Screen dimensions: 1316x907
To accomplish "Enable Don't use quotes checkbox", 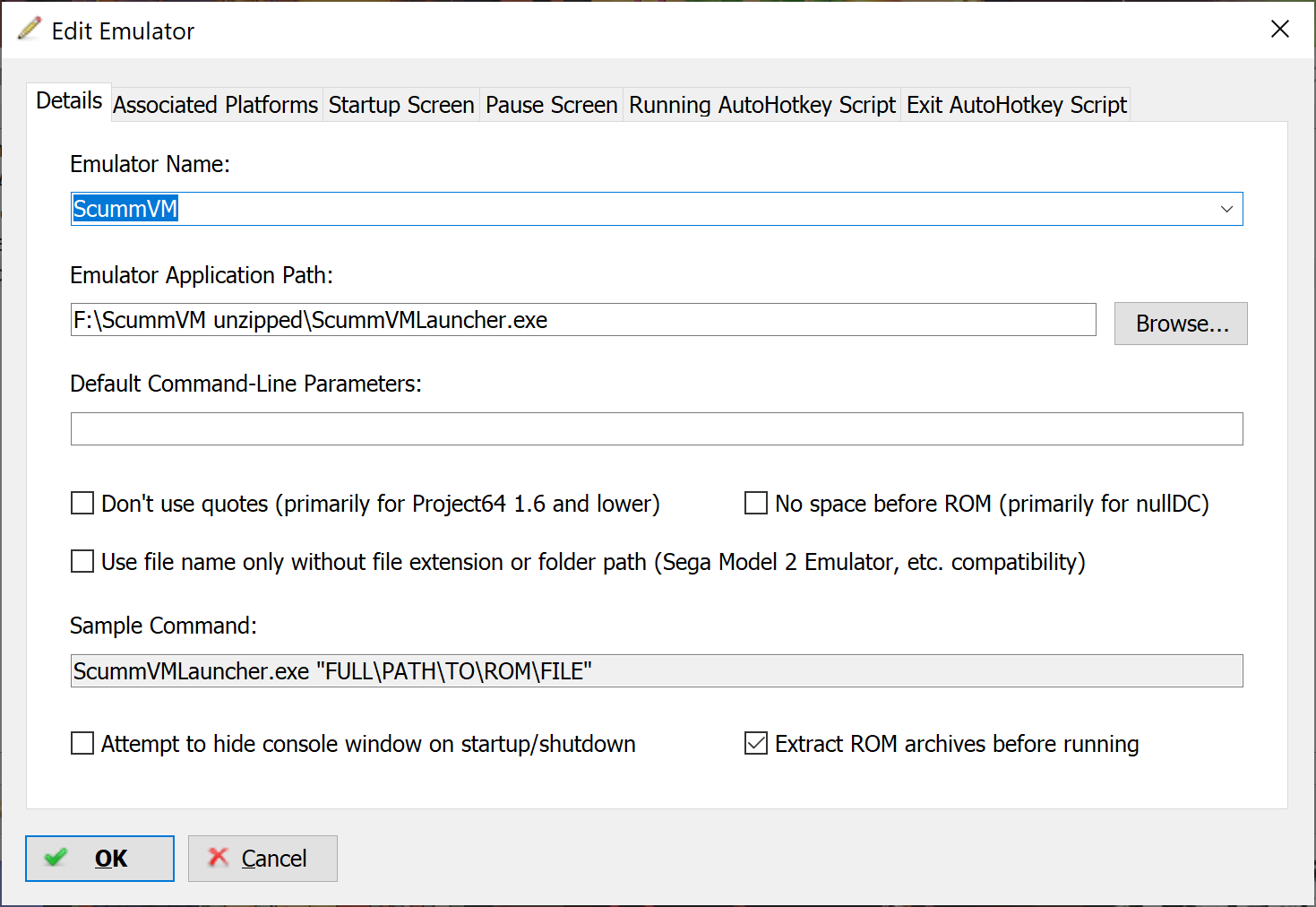I will click(82, 504).
